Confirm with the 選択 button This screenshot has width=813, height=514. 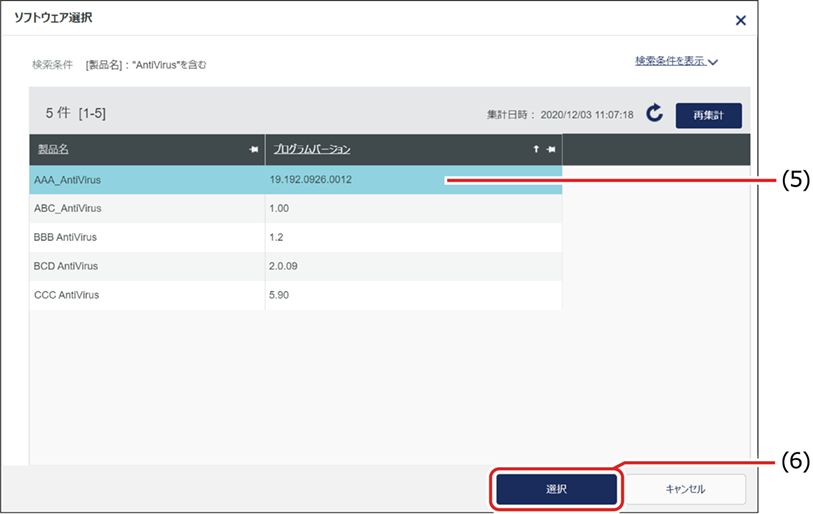(556, 489)
